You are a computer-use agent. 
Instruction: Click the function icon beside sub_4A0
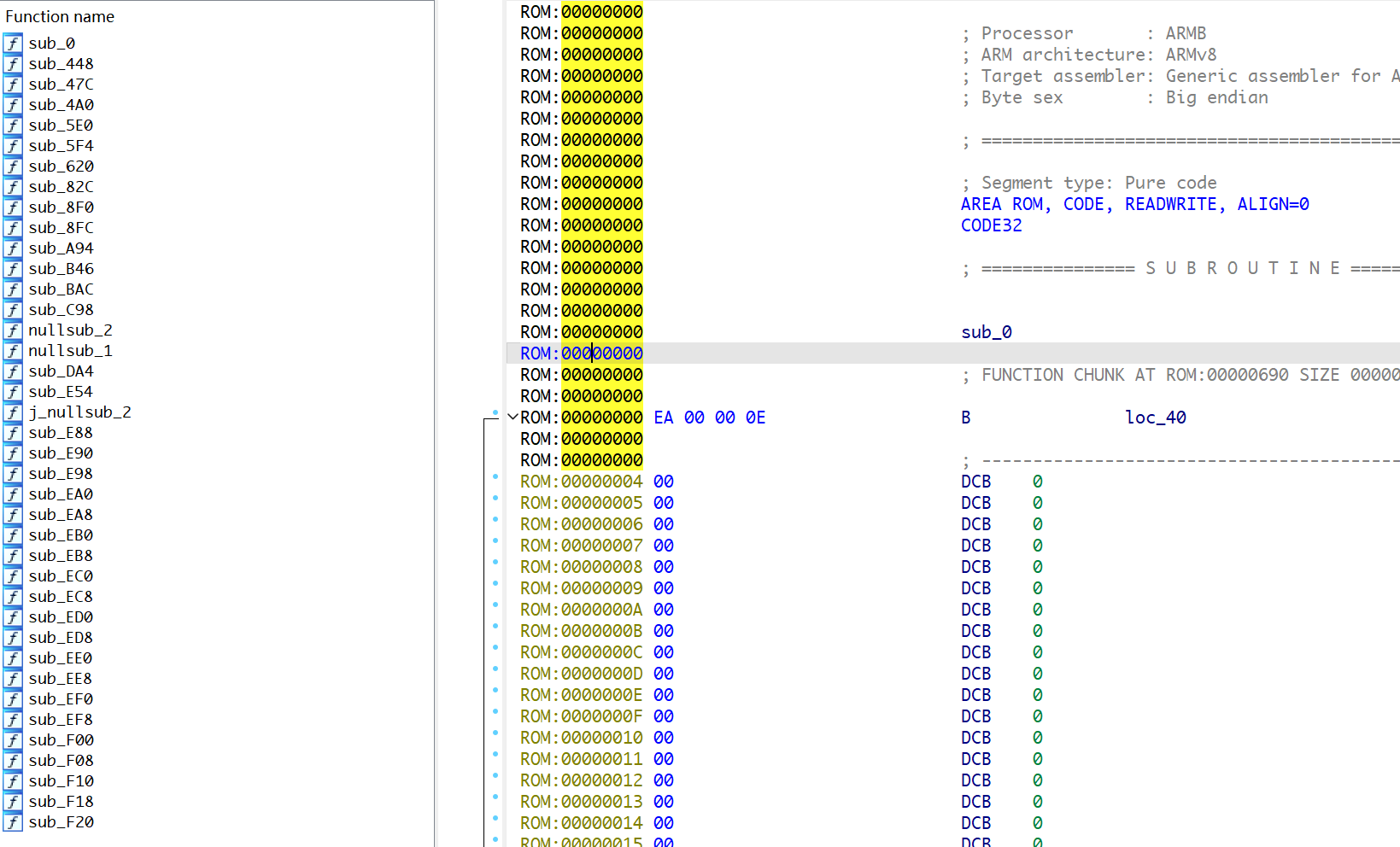(x=13, y=105)
